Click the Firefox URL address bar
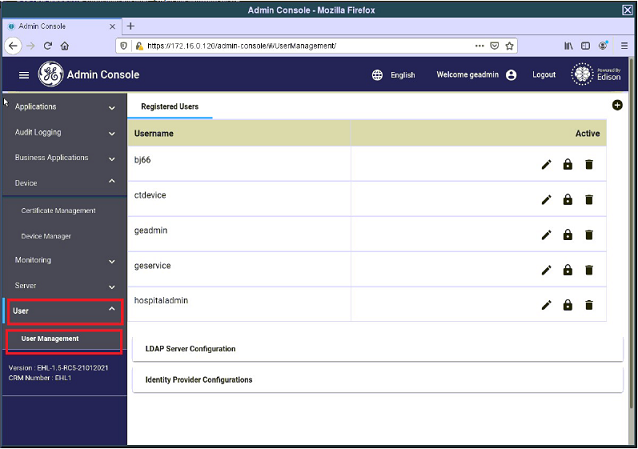 [300, 45]
